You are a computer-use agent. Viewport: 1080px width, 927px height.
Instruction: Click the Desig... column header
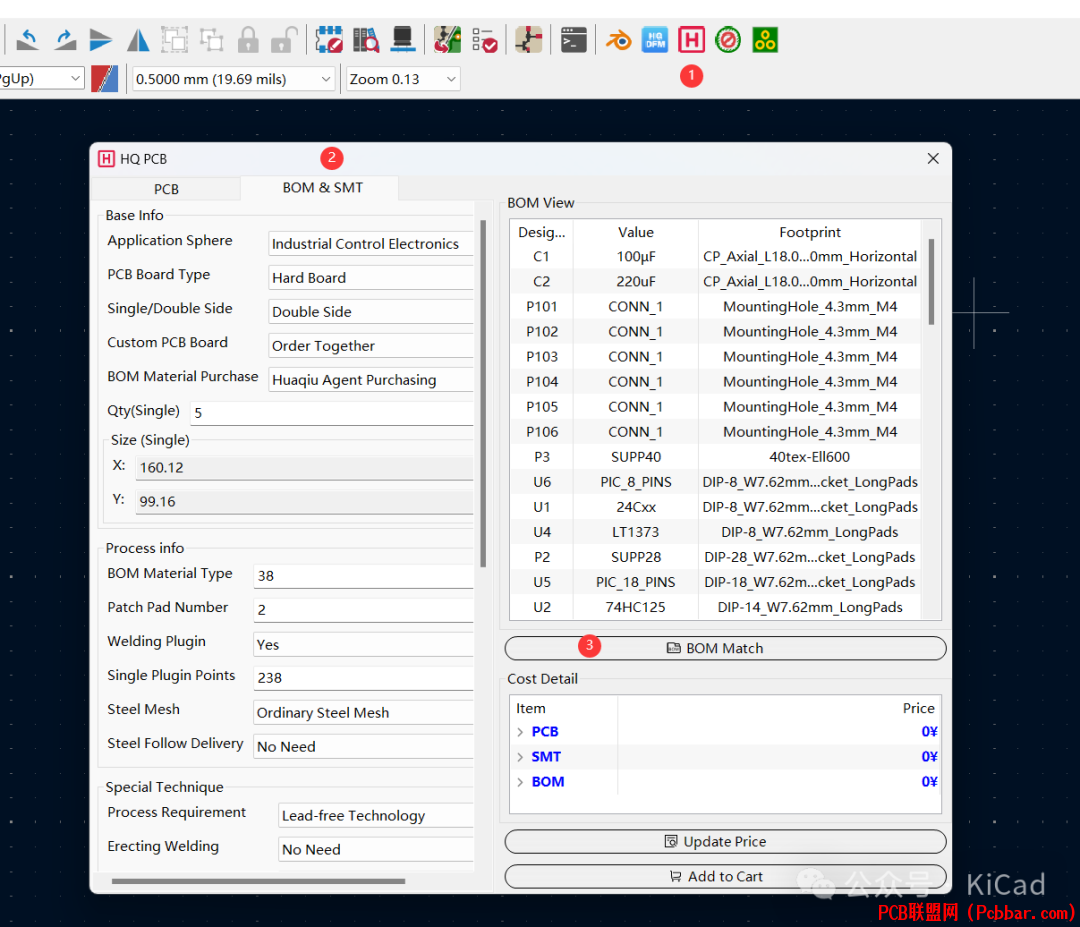[x=541, y=232]
